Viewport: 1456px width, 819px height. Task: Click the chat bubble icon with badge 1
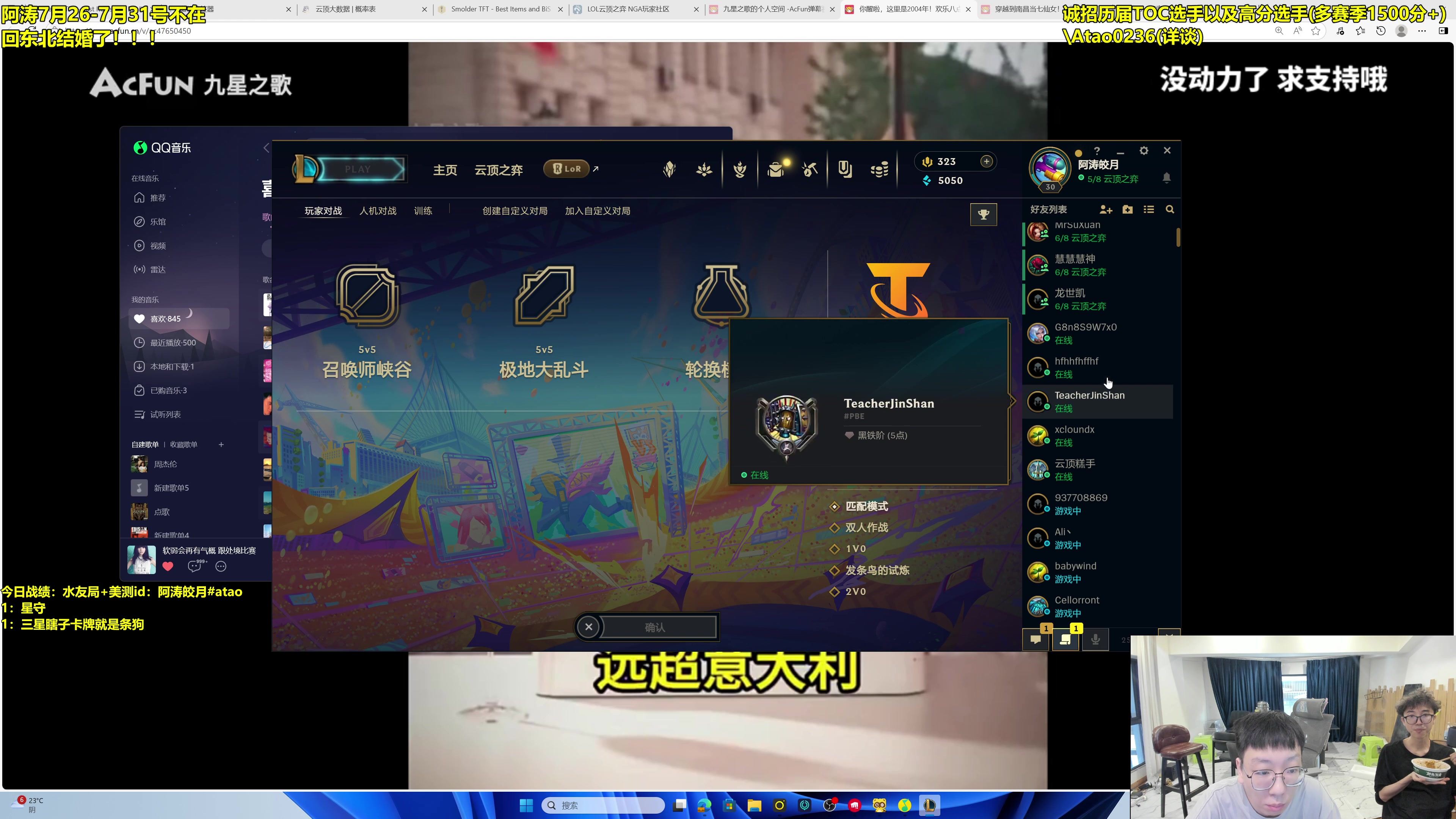pos(1036,639)
